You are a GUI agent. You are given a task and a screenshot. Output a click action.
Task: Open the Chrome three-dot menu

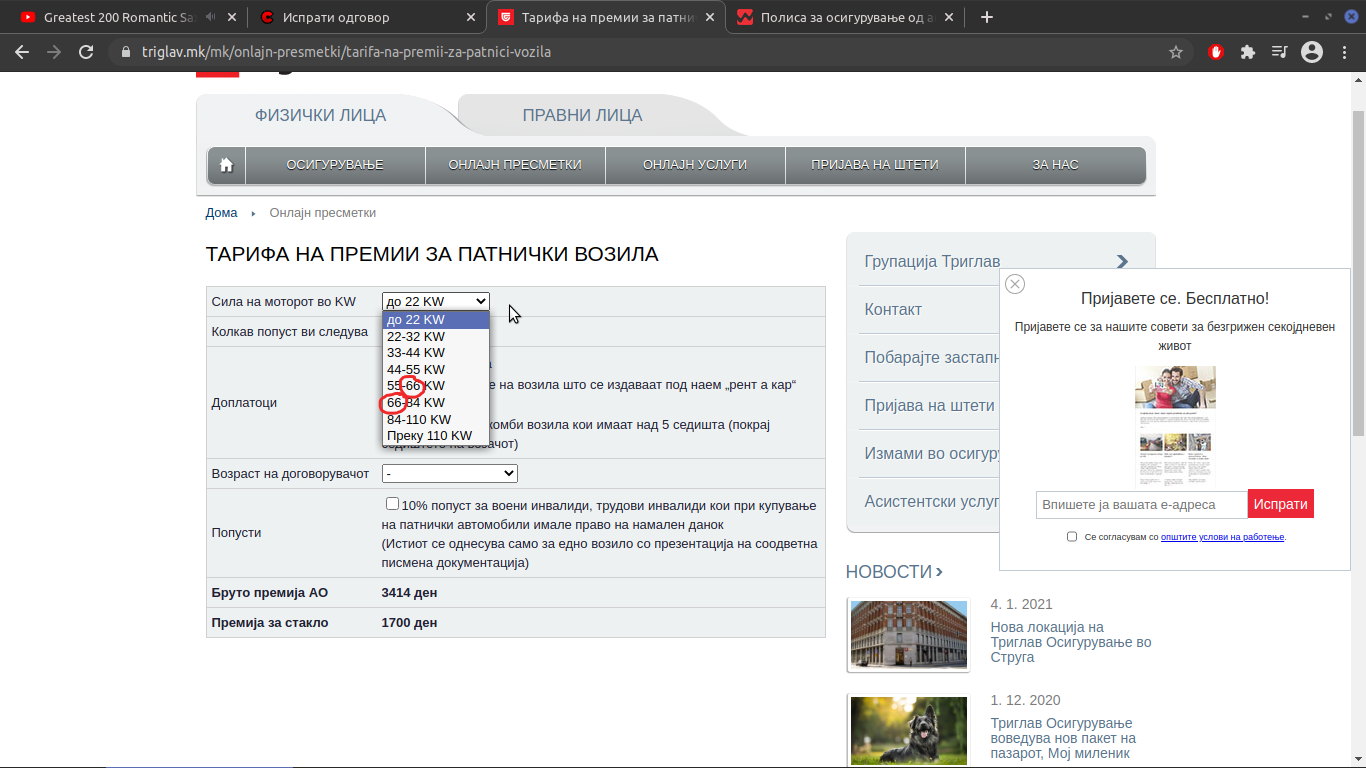tap(1343, 52)
